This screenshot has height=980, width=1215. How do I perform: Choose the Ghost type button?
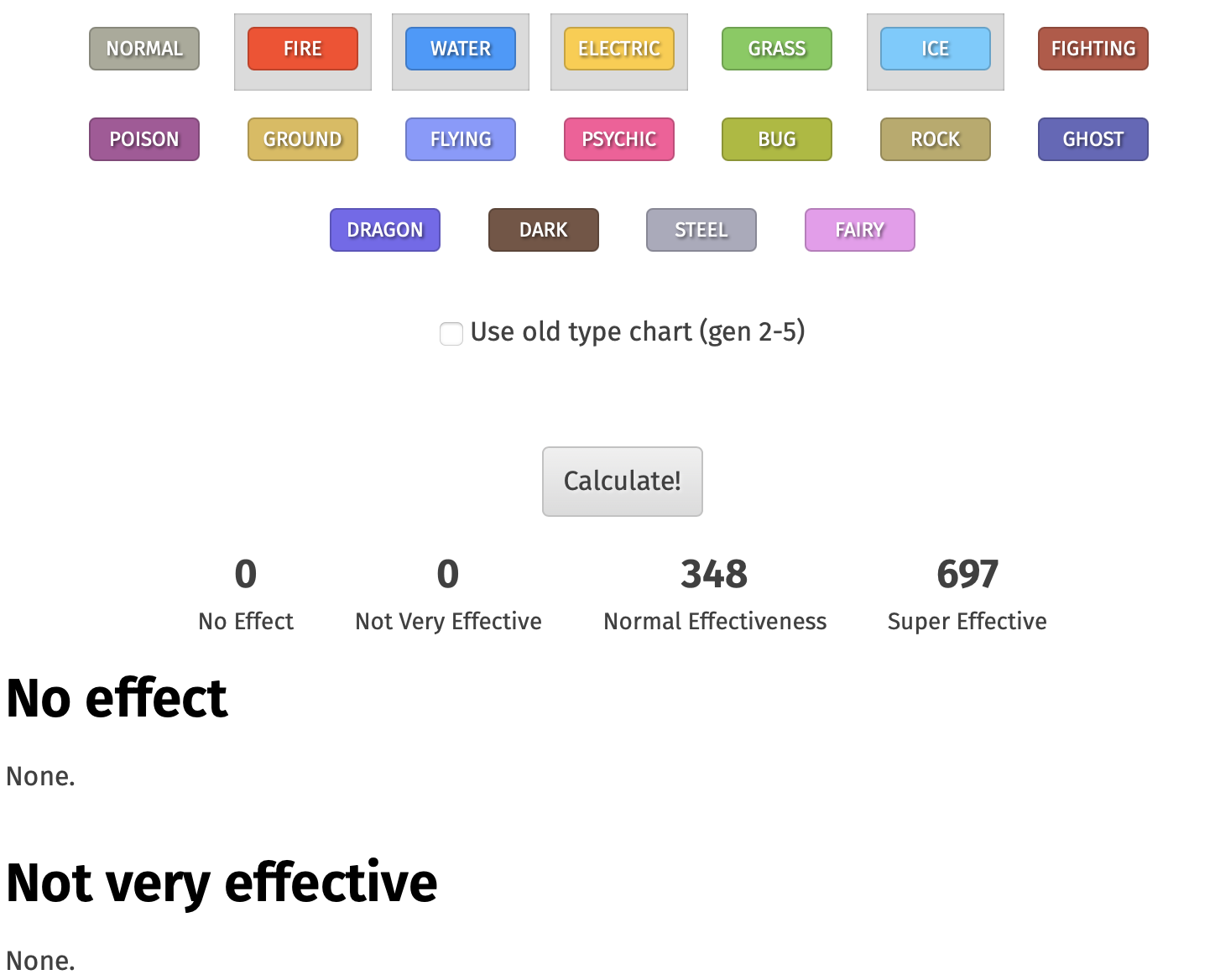[x=1093, y=139]
